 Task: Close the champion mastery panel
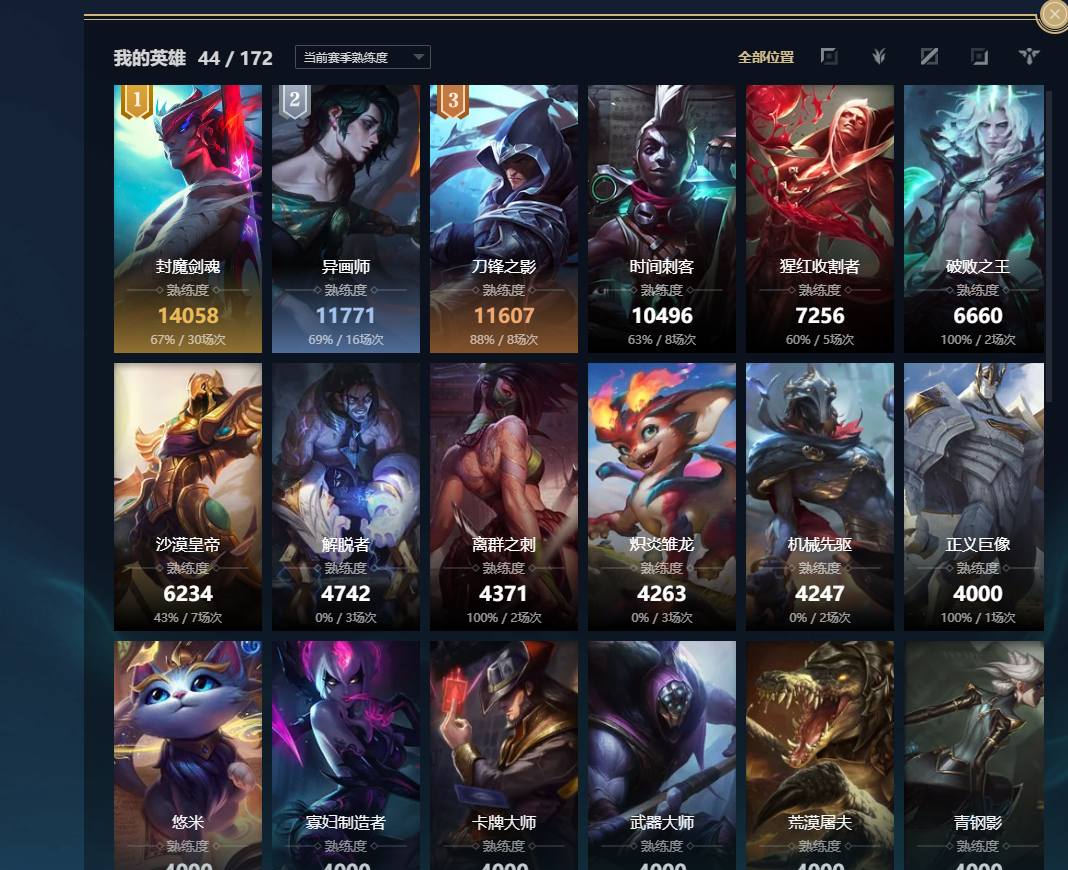click(x=1054, y=14)
